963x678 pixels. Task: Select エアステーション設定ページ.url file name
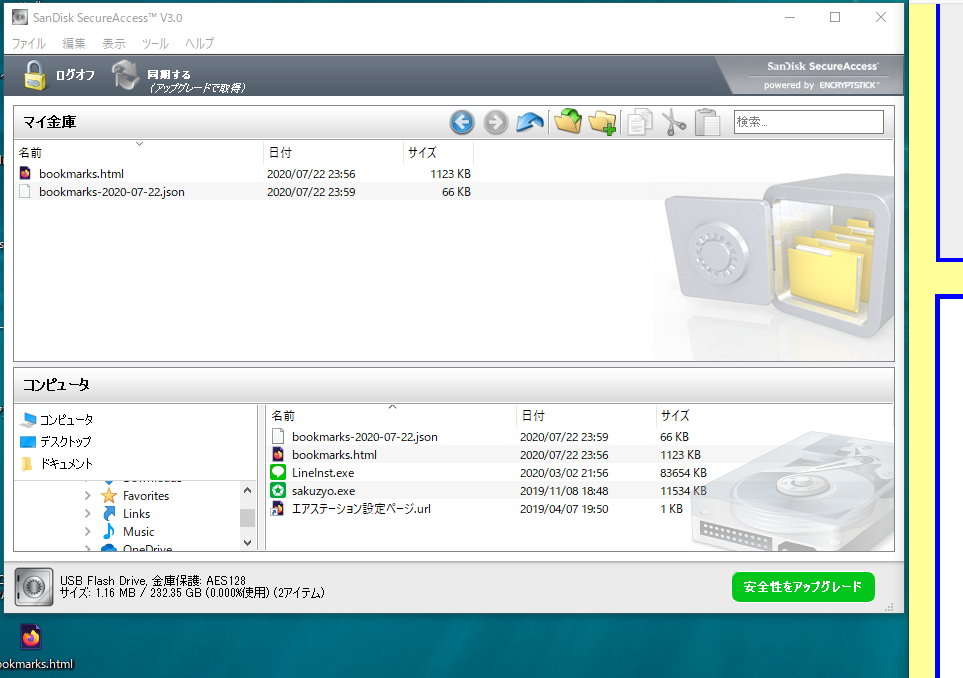click(x=361, y=508)
